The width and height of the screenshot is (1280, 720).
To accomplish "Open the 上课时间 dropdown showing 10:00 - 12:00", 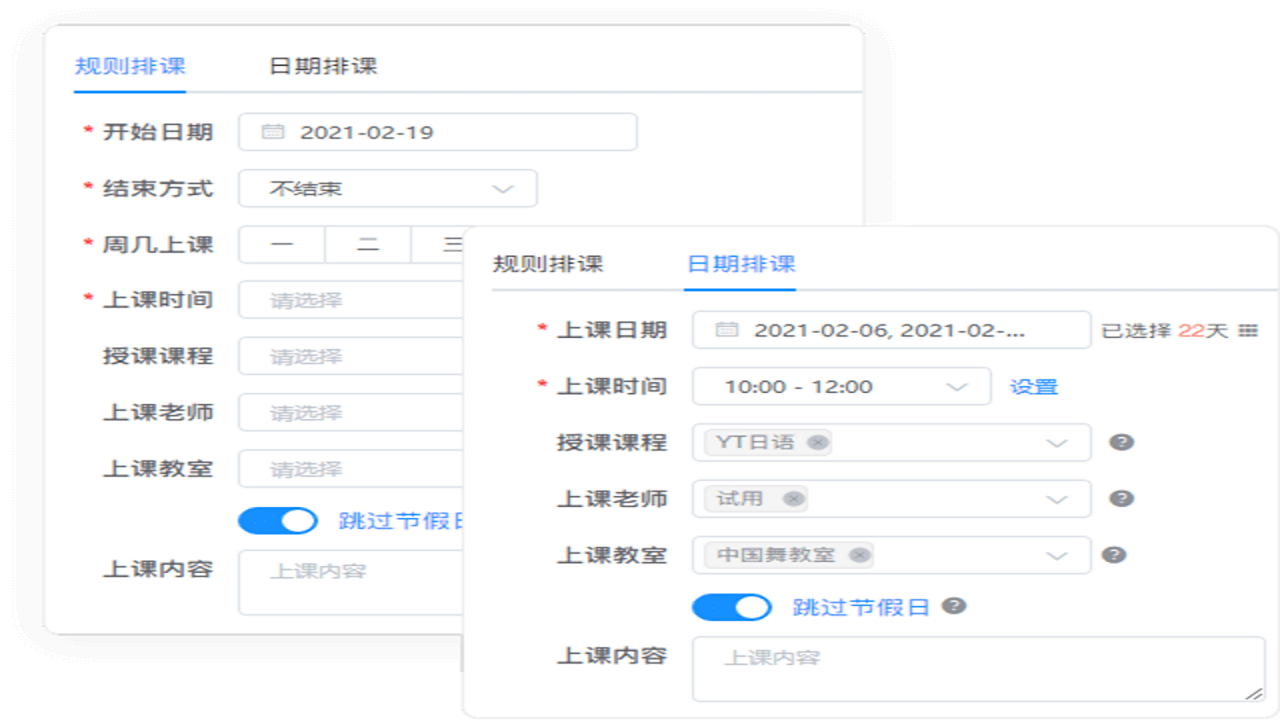I will pos(840,386).
